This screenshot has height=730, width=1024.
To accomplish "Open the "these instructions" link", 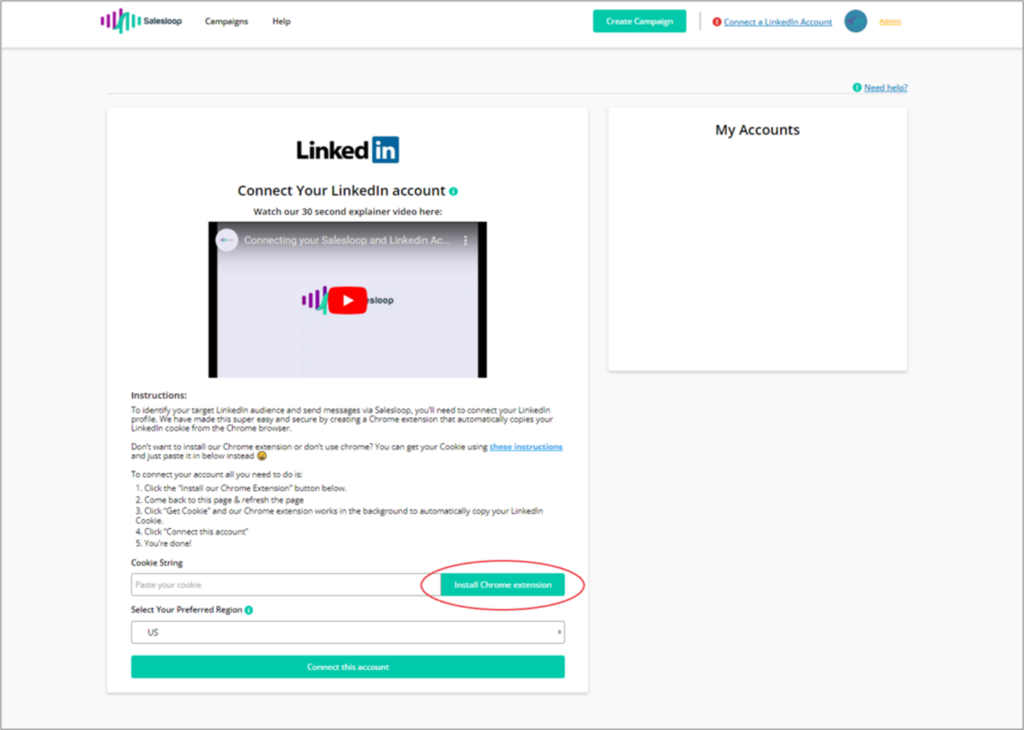I will click(x=526, y=447).
